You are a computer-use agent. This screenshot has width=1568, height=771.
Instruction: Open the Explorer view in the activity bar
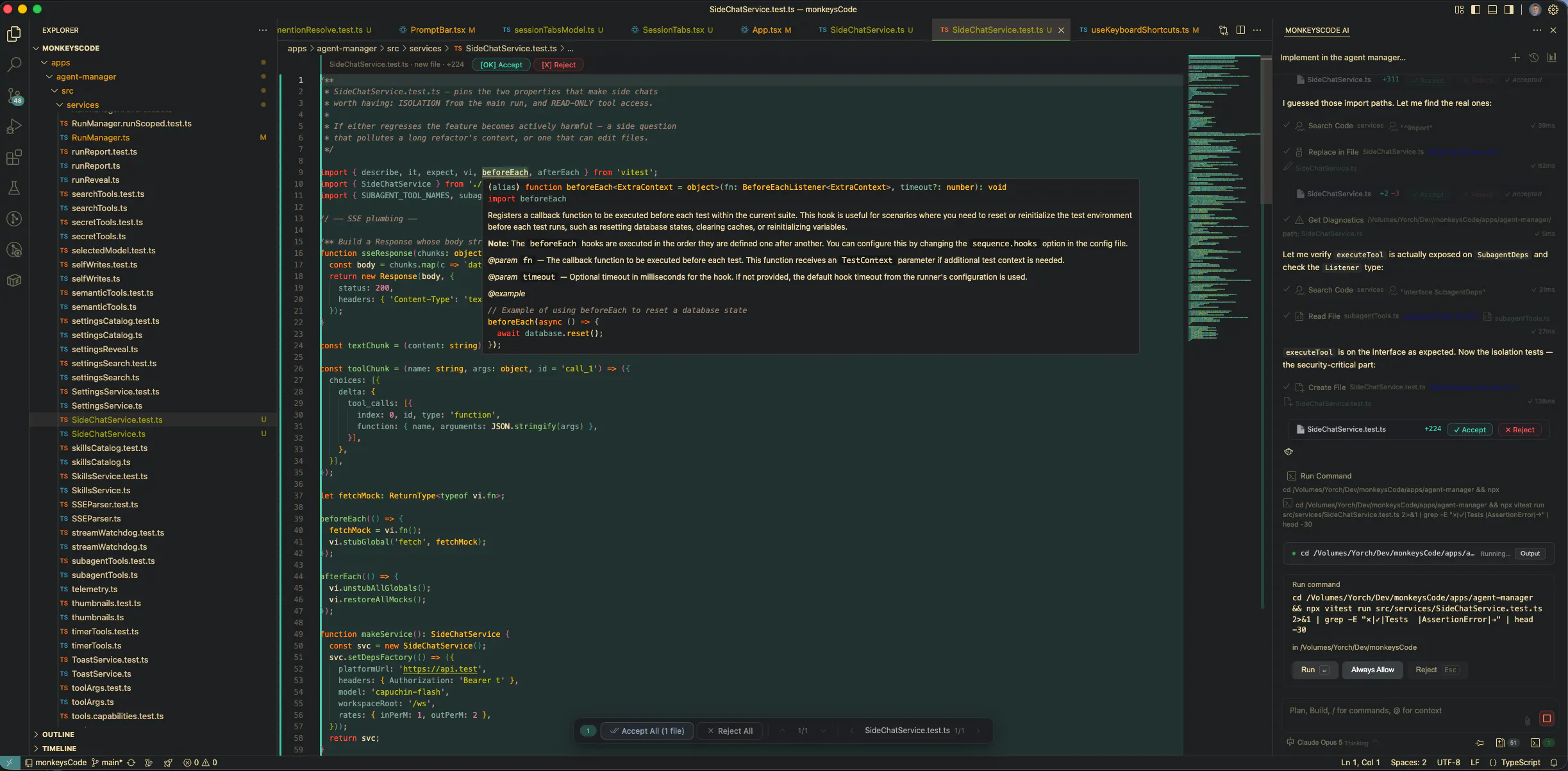[13, 34]
